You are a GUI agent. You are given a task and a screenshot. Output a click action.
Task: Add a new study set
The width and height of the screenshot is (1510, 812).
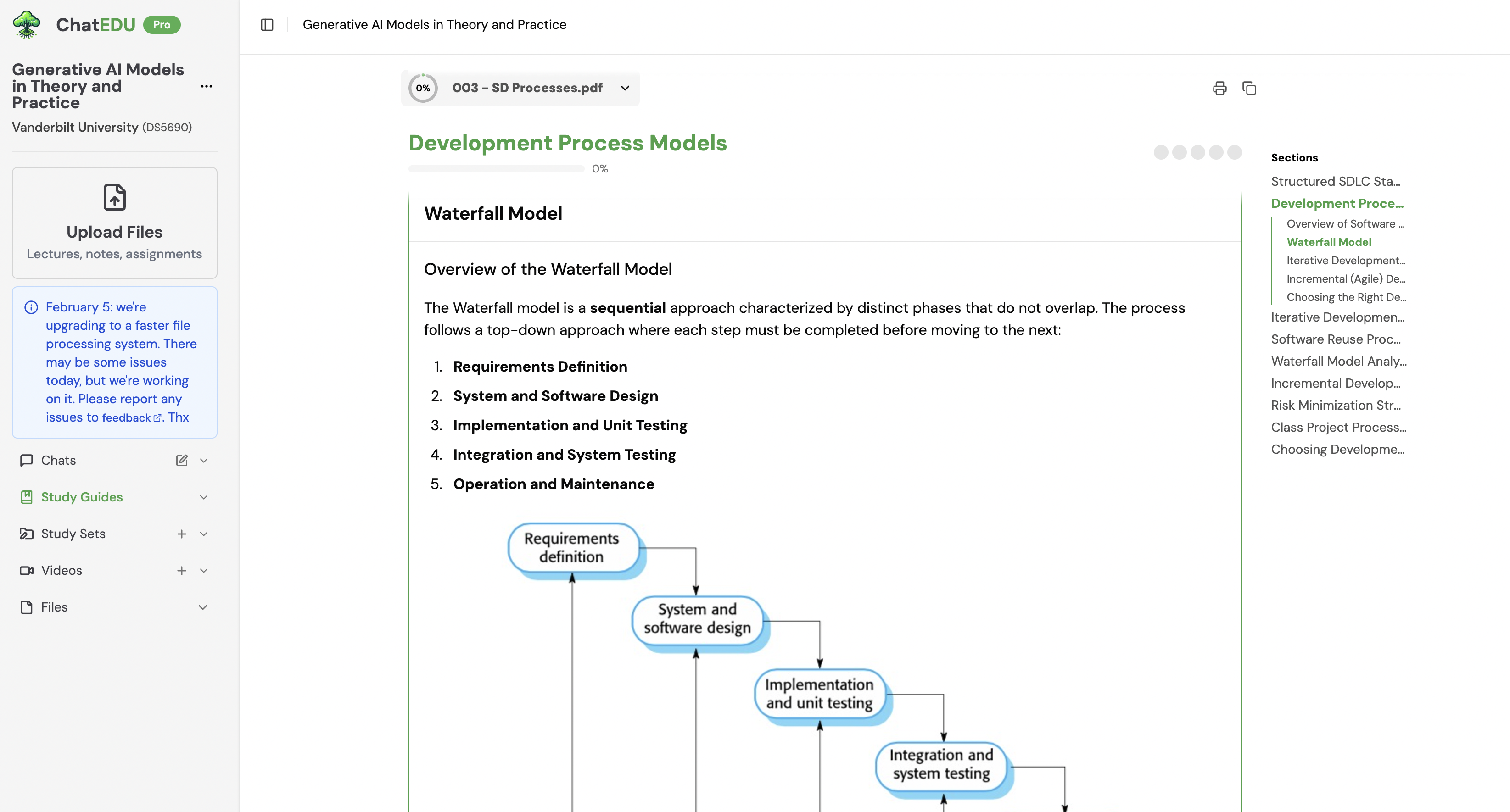tap(182, 534)
